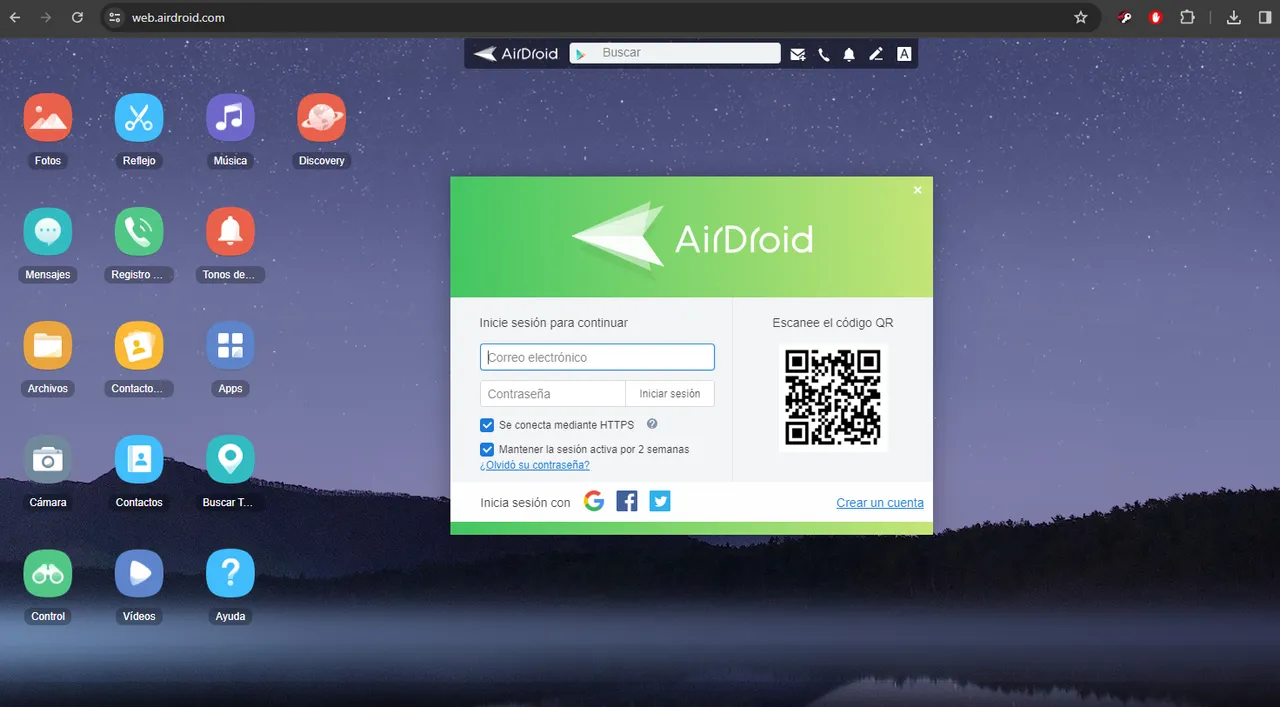This screenshot has height=707, width=1280.
Task: Bookmark this page with star icon
Action: [x=1080, y=18]
